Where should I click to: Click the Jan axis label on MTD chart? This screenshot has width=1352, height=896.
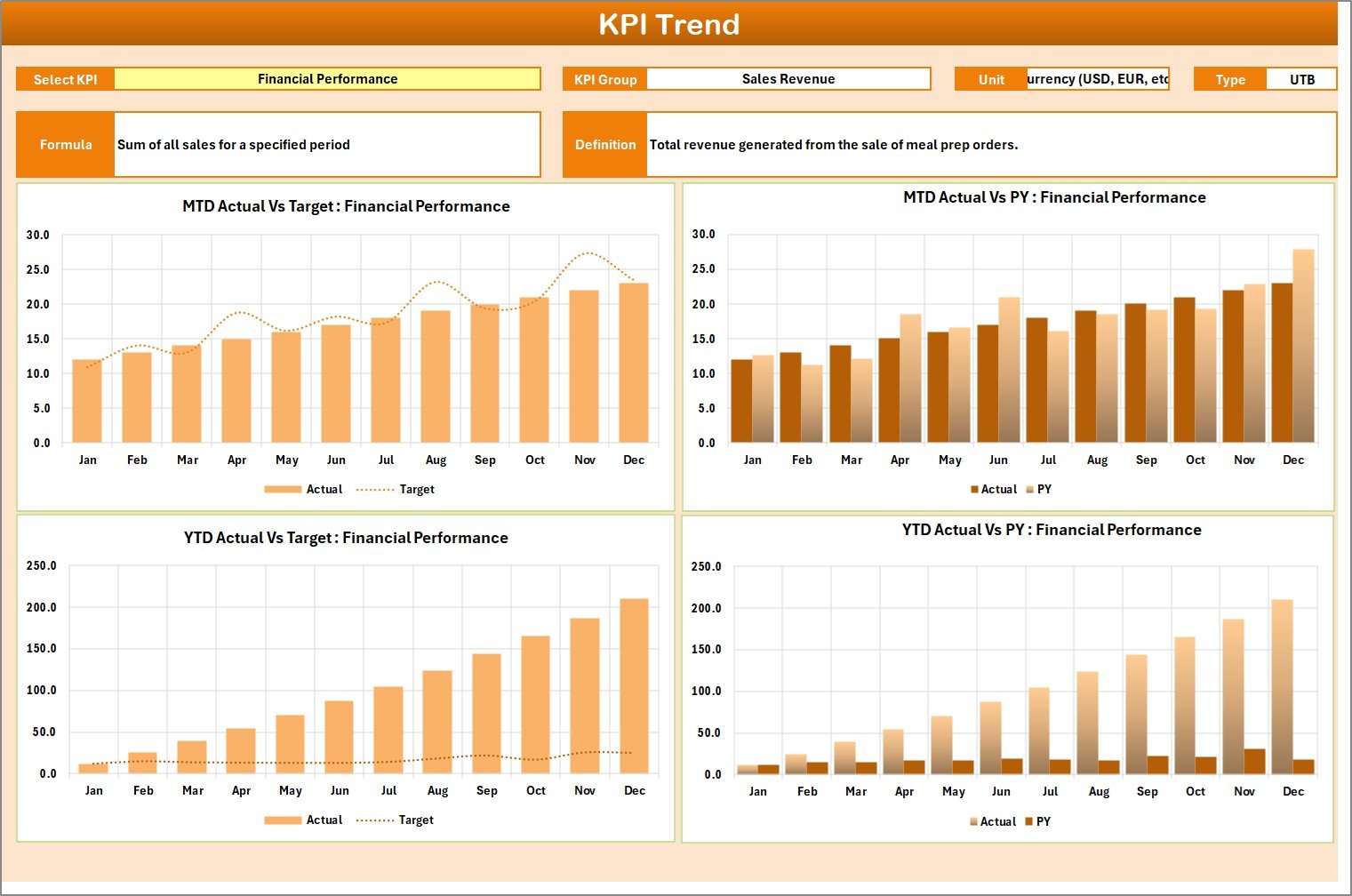(87, 460)
